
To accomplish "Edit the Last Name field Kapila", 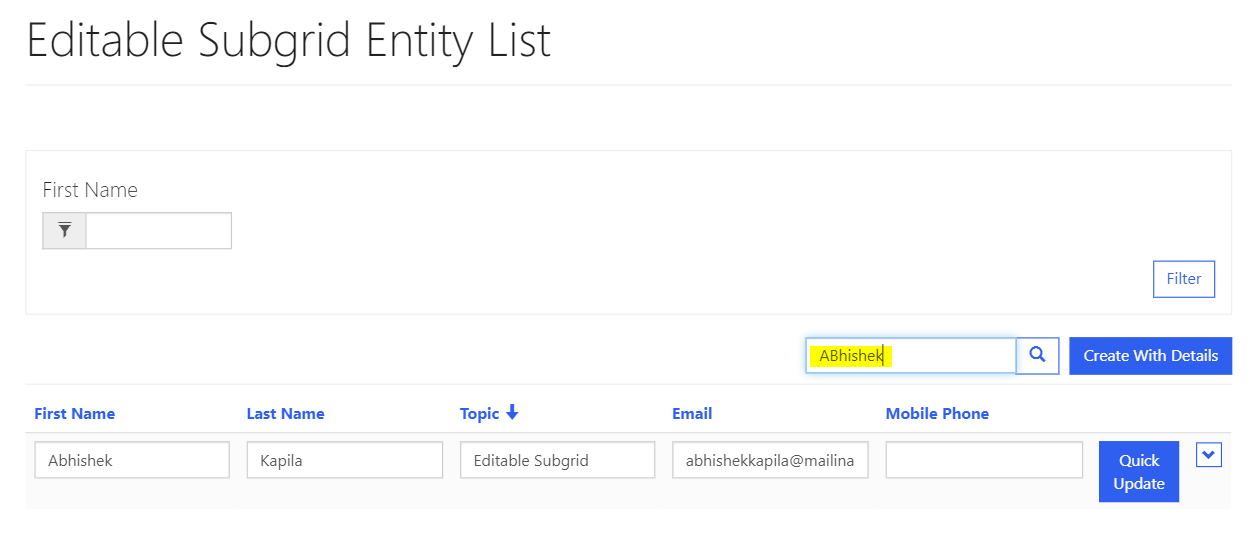I will tap(344, 460).
